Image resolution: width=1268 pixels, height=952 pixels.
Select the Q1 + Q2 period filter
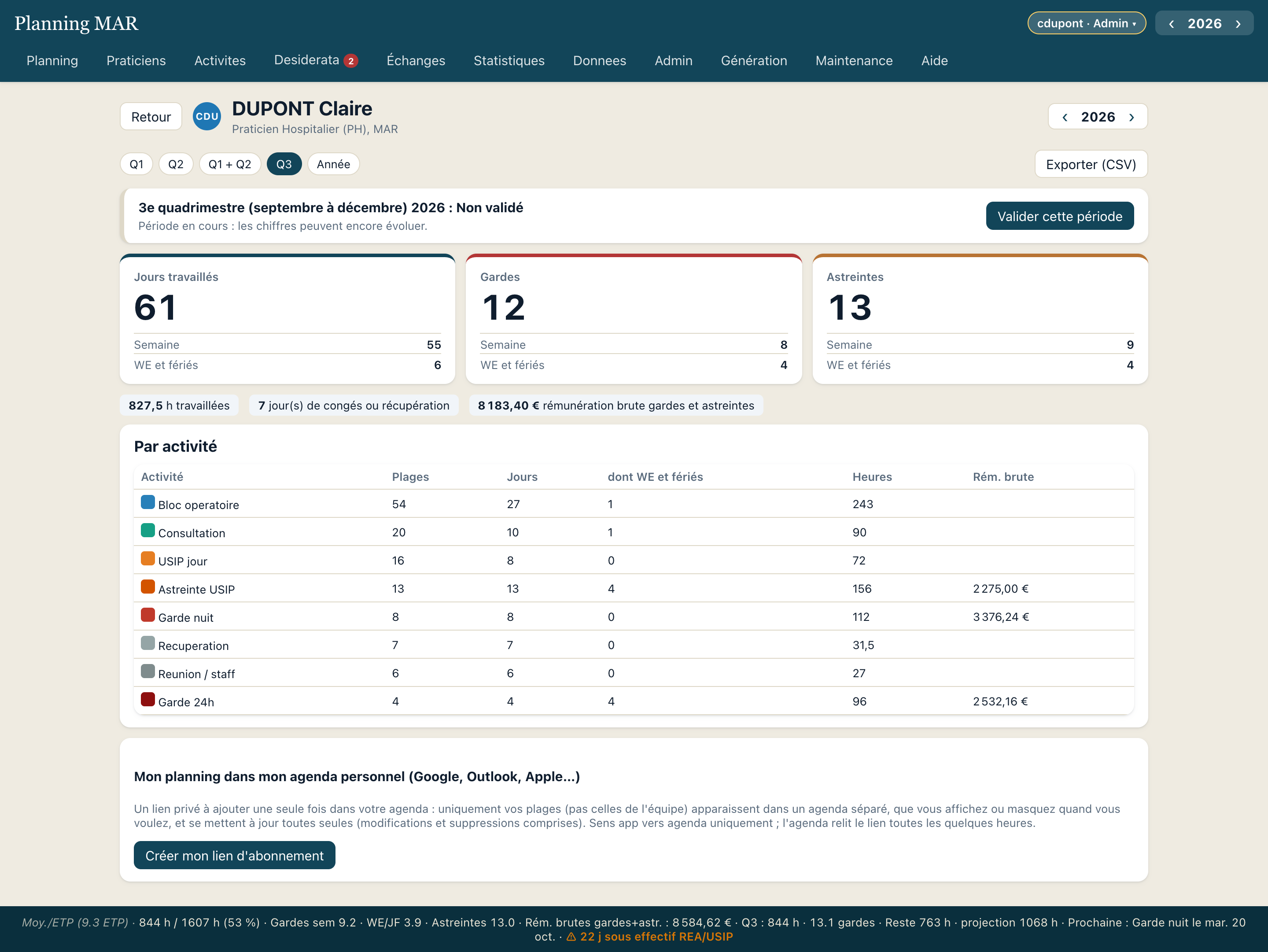[x=230, y=164]
